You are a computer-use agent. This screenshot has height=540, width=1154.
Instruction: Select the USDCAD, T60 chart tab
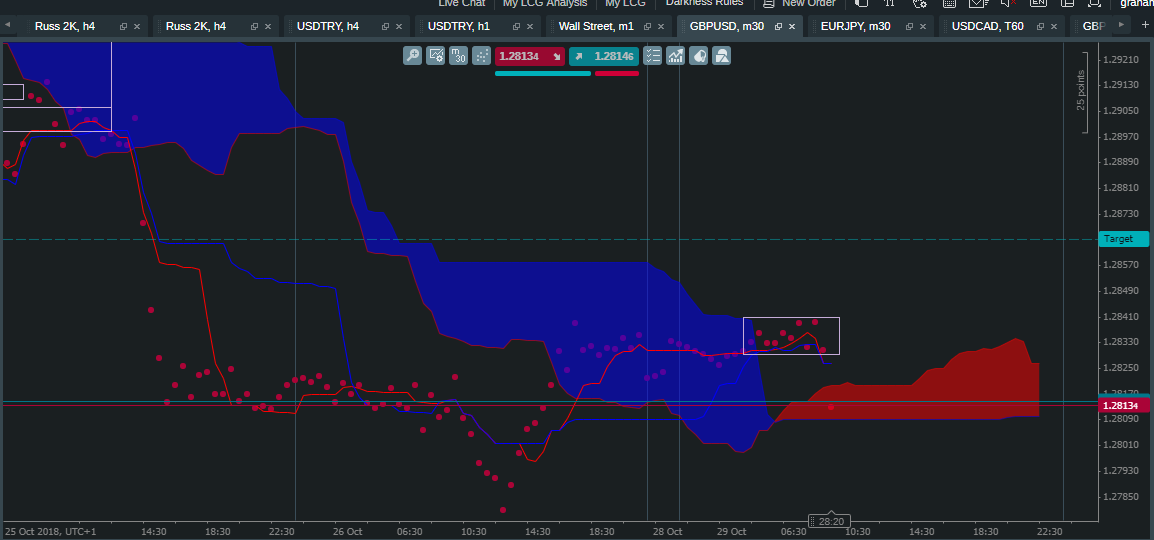987,26
